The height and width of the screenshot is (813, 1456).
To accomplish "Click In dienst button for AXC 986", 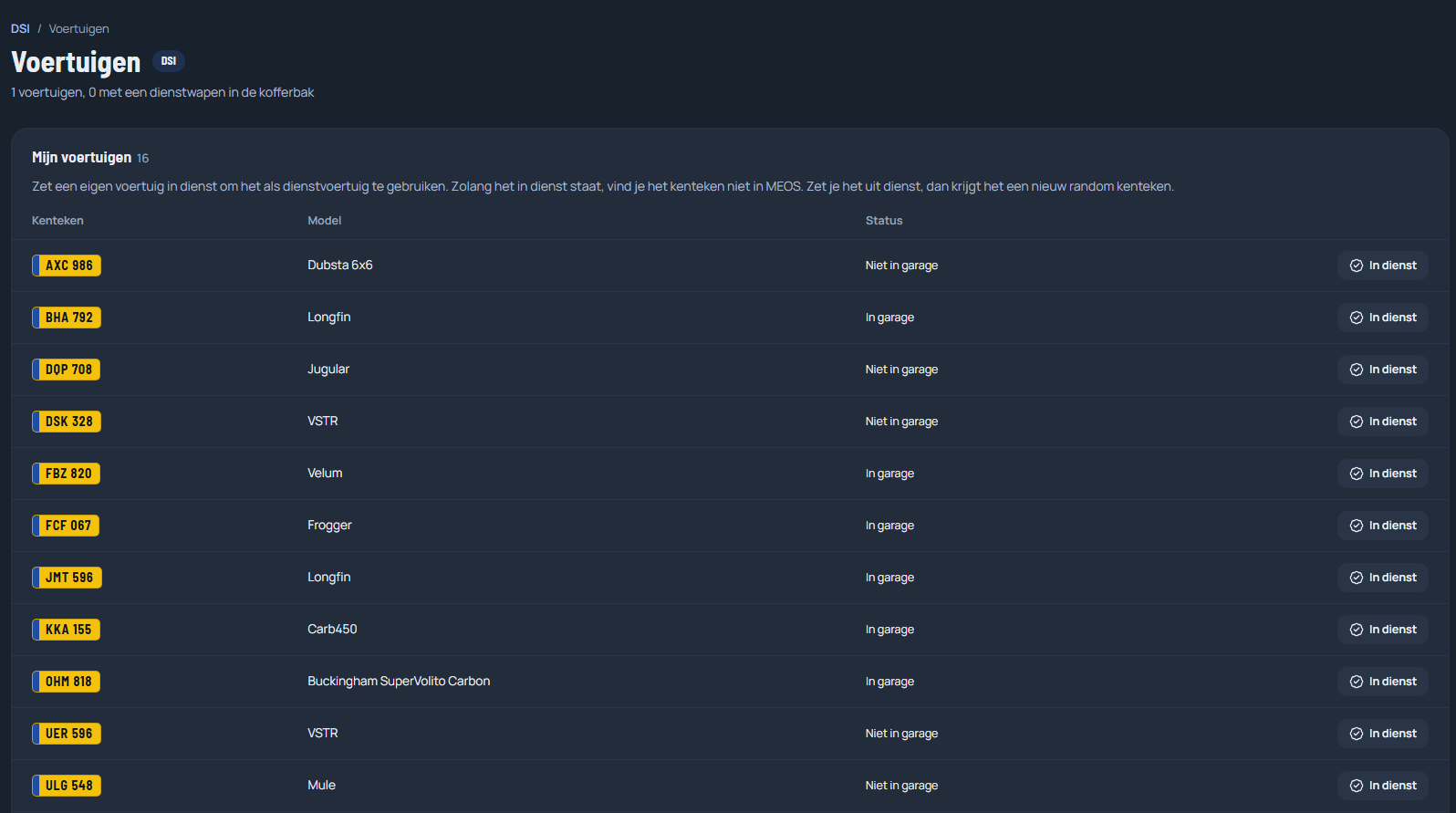I will point(1383,266).
